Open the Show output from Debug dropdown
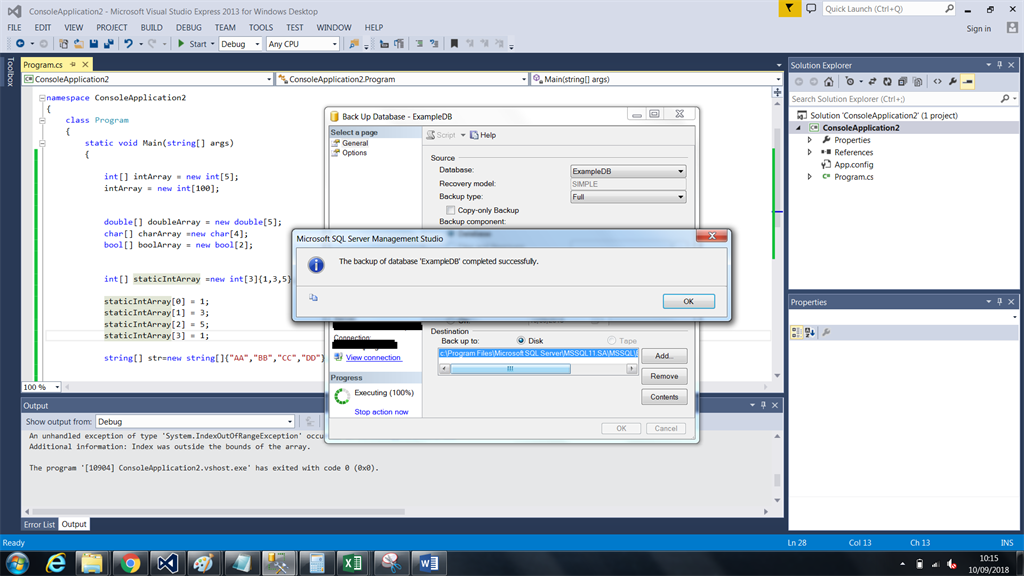 pyautogui.click(x=195, y=422)
